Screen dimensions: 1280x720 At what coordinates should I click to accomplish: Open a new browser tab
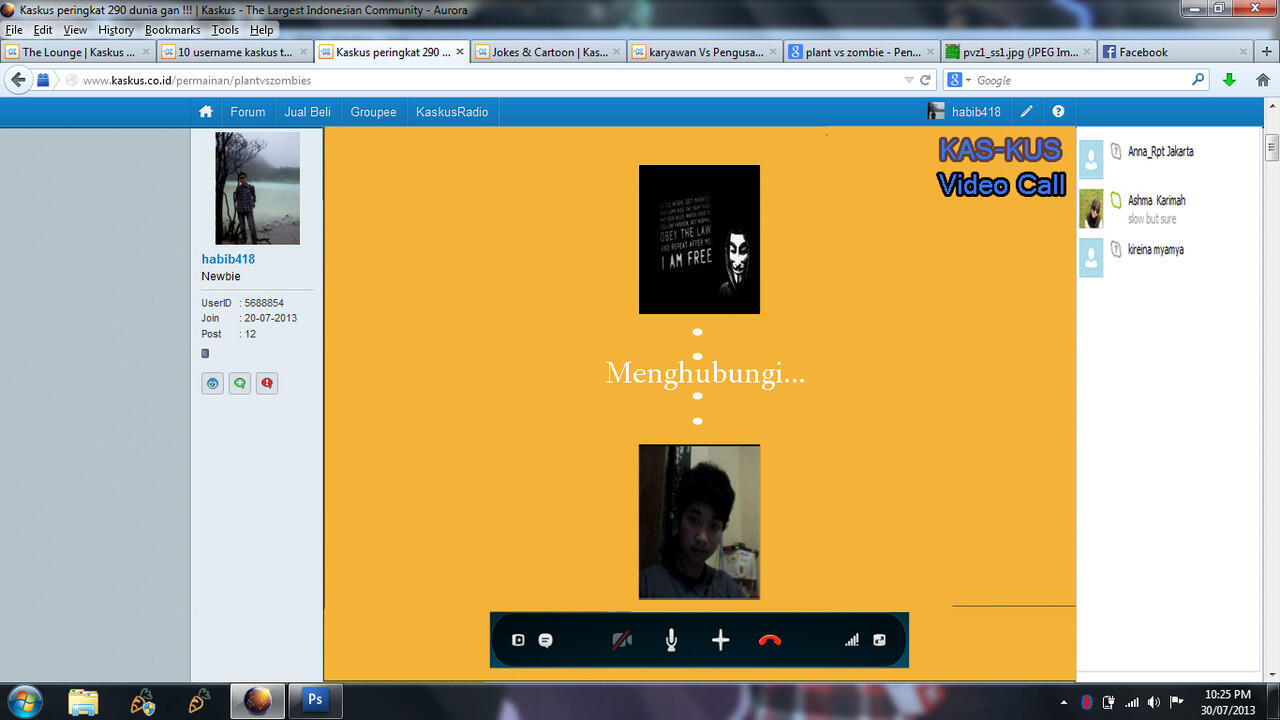tap(1267, 52)
